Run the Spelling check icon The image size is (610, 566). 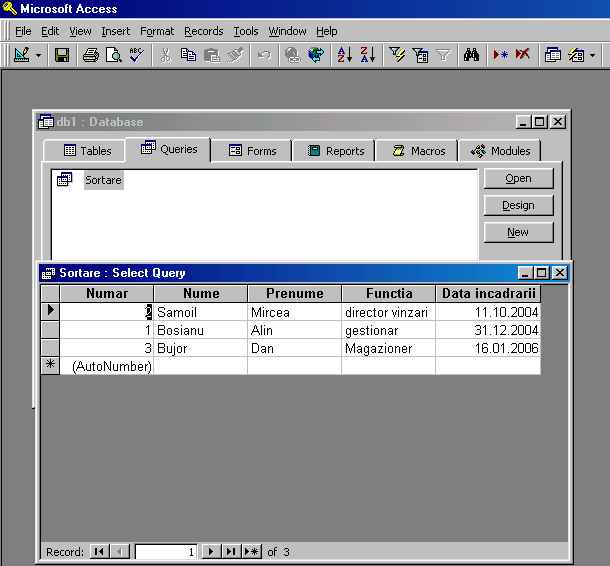click(136, 56)
